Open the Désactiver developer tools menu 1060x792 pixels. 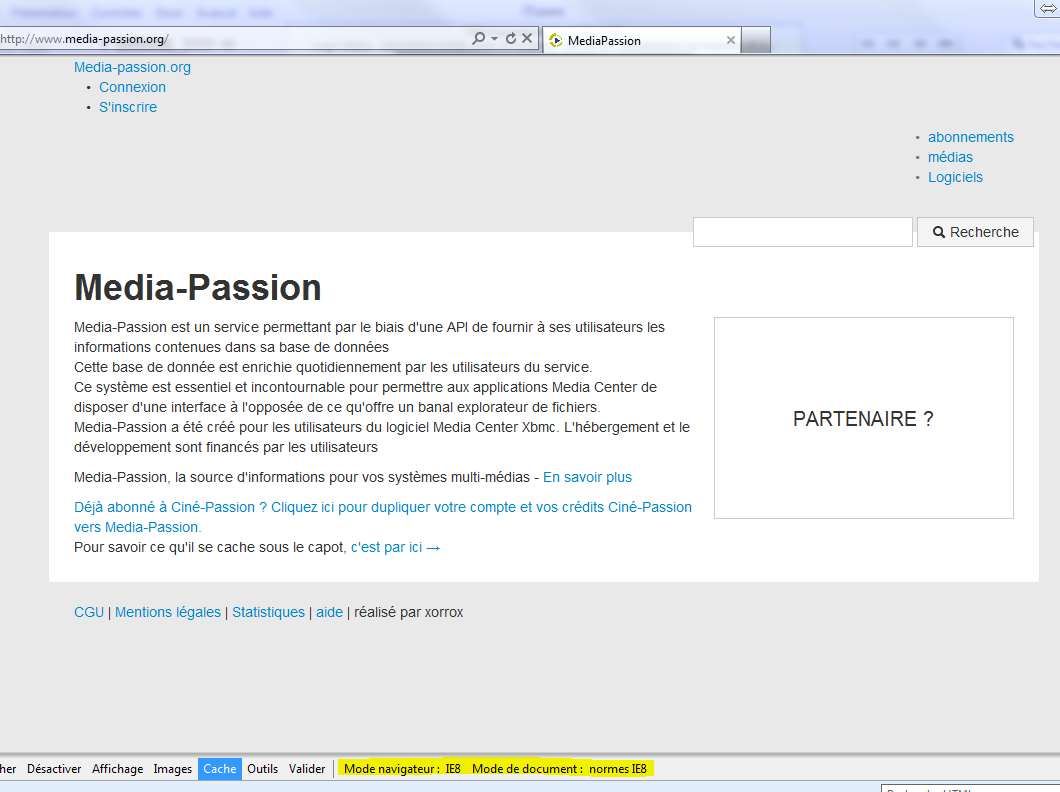click(54, 769)
